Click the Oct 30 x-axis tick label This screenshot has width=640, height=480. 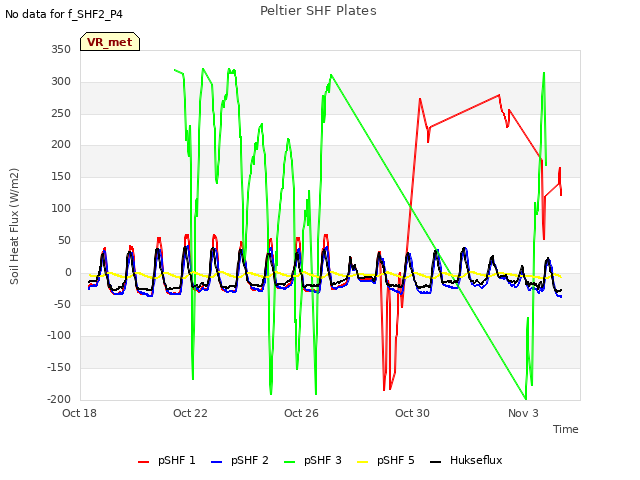(x=412, y=413)
